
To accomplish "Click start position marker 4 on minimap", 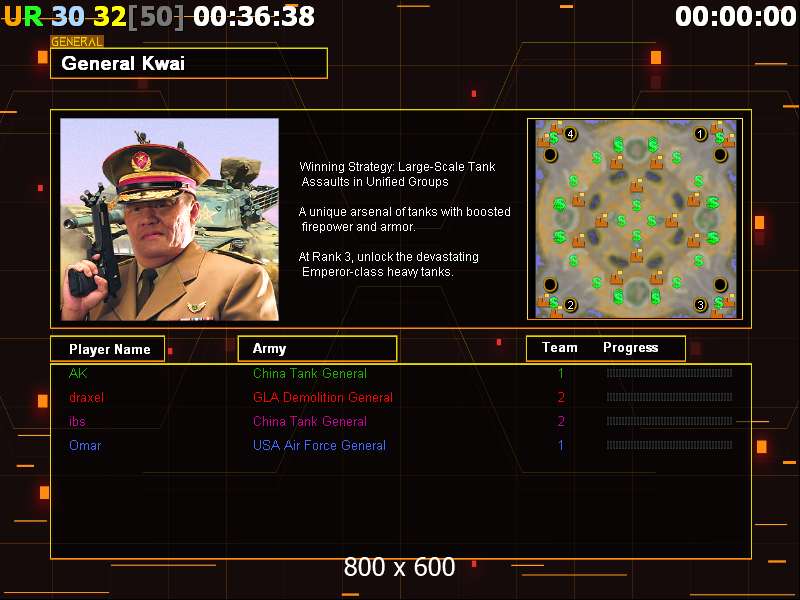I will [570, 134].
